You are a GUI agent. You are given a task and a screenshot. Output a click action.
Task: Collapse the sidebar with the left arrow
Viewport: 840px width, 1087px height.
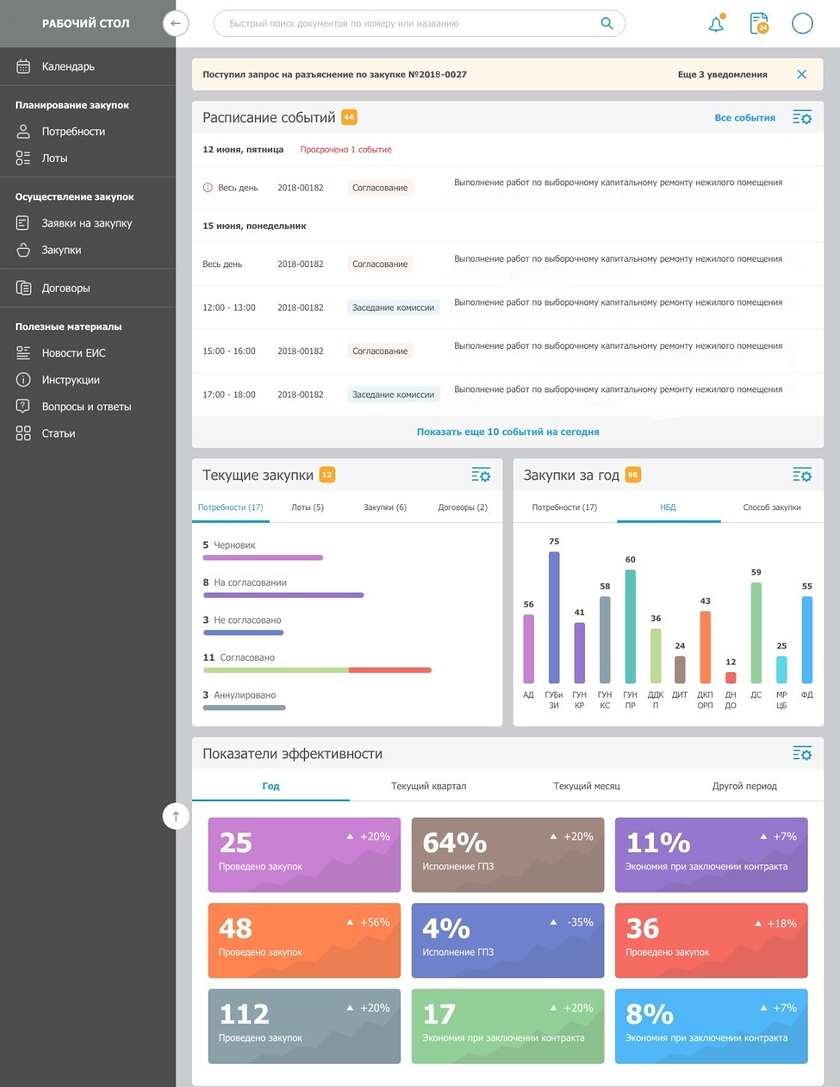click(176, 23)
